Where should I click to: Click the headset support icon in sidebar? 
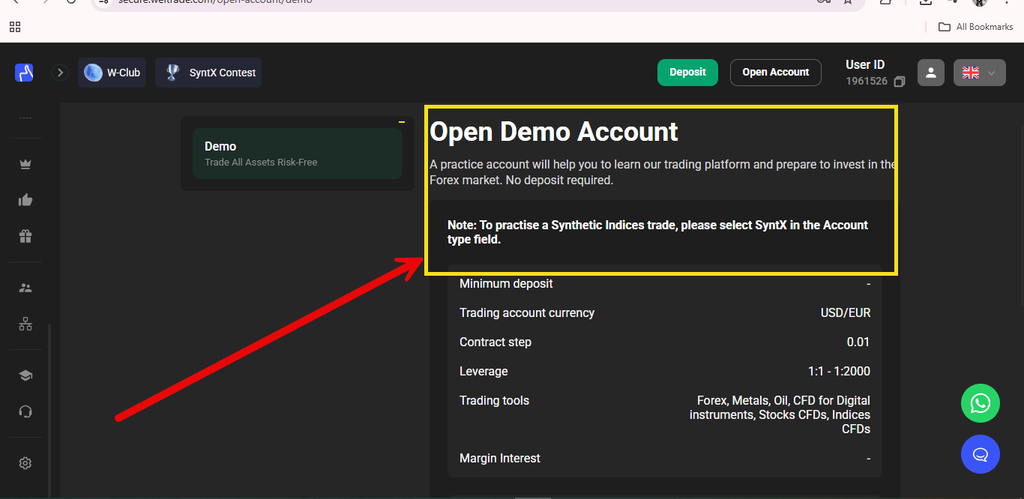tap(25, 411)
